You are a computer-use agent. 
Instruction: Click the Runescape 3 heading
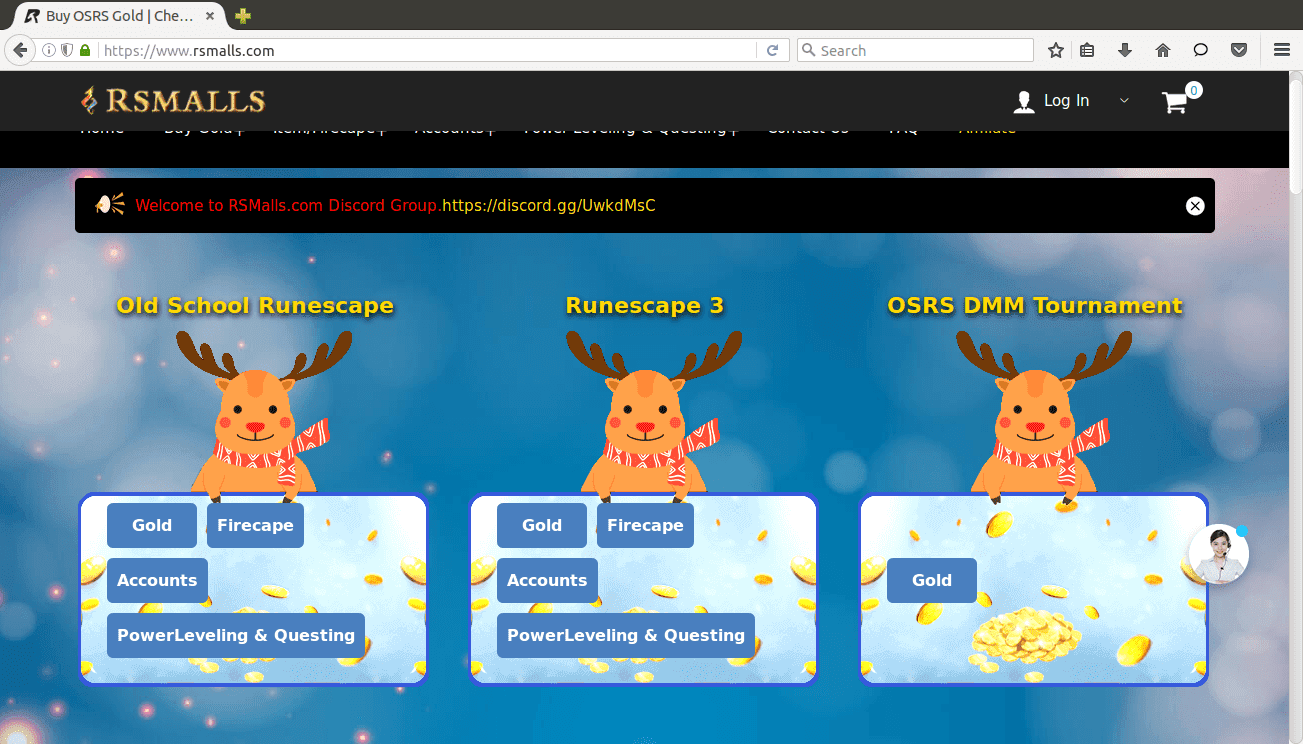point(644,305)
